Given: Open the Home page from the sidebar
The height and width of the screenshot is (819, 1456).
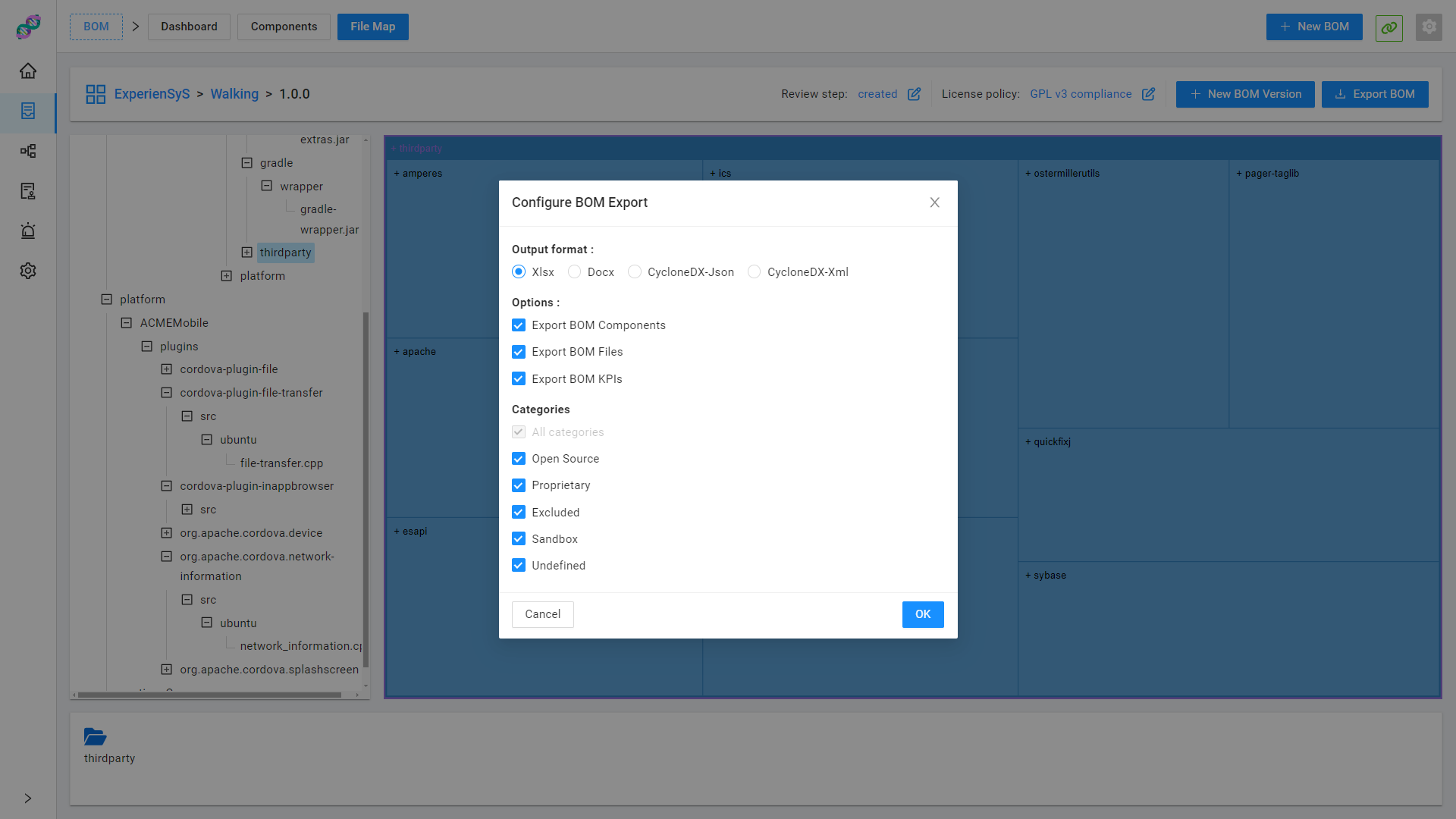Looking at the screenshot, I should click(x=28, y=70).
